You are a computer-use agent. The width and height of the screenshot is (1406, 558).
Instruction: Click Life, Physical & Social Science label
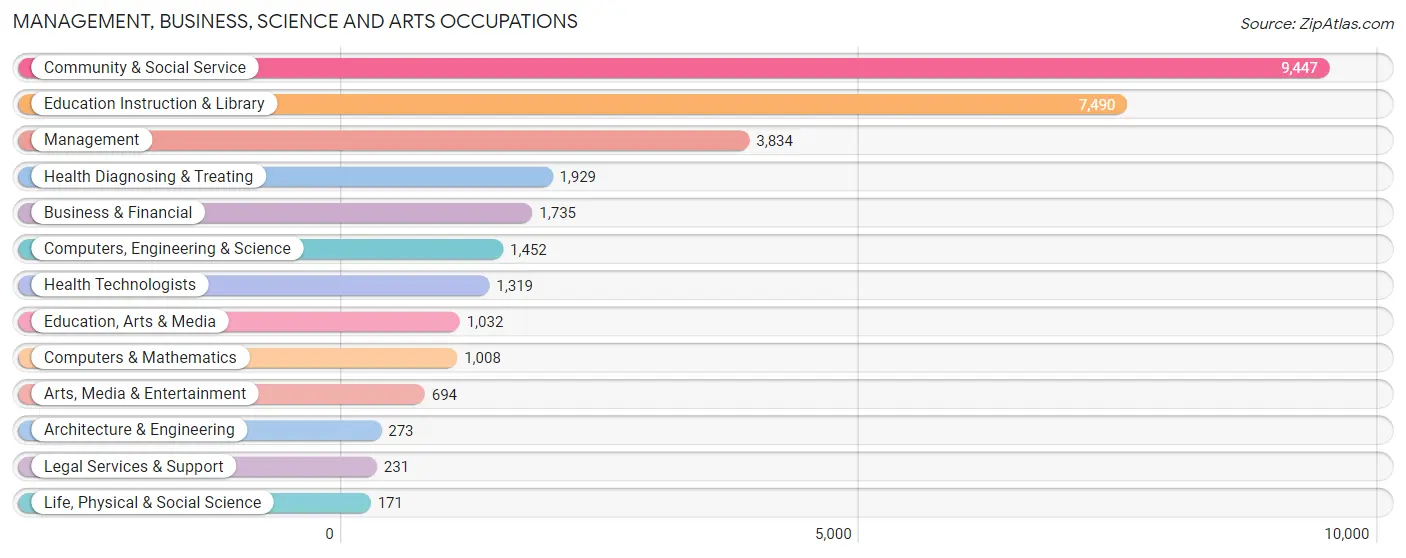click(x=152, y=503)
